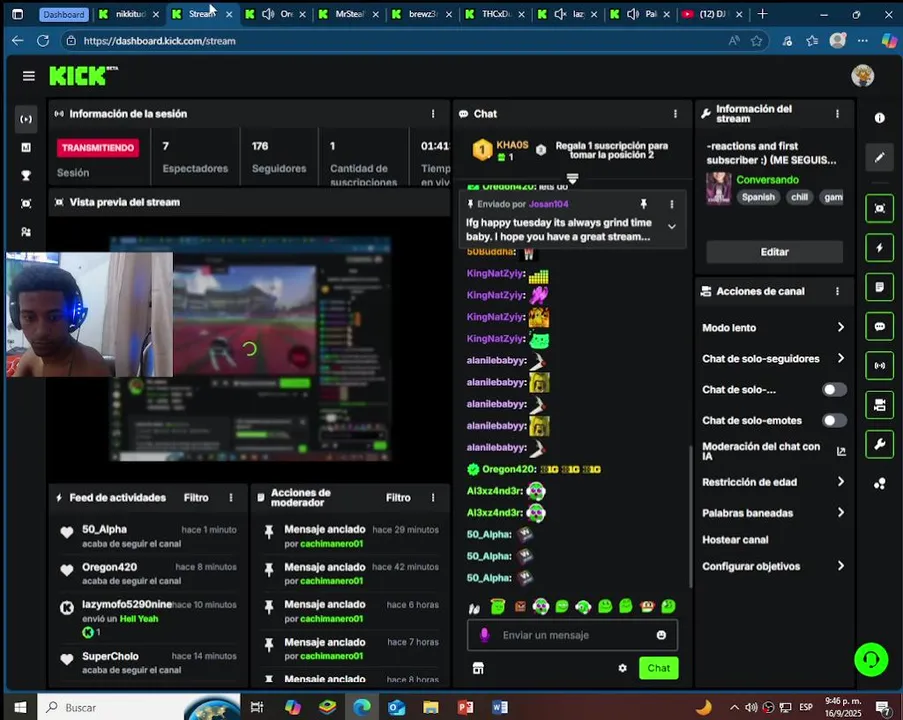The width and height of the screenshot is (903, 720).
Task: Toggle the session info broadcast widget icon
Action: [879, 365]
